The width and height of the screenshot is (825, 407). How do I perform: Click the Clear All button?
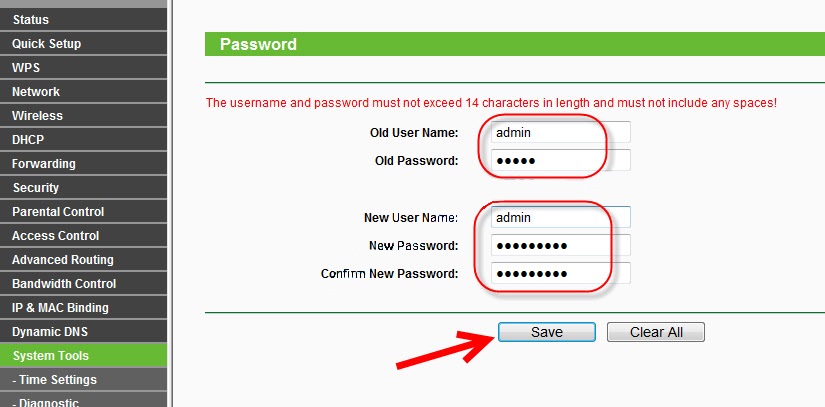pos(655,332)
